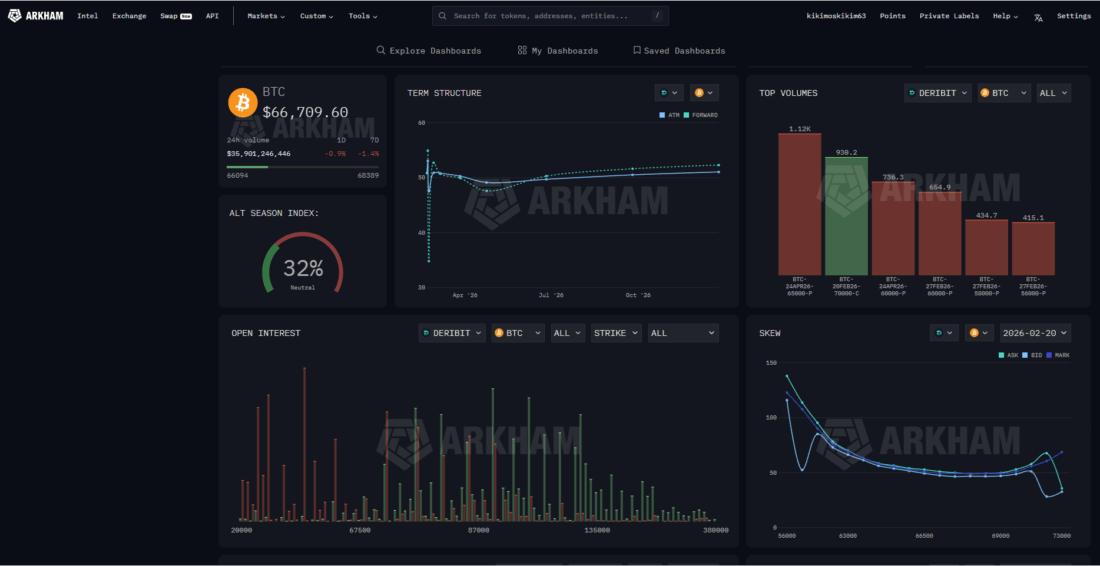Open the Points page
Viewport: 1100px width, 566px height.
tap(892, 16)
